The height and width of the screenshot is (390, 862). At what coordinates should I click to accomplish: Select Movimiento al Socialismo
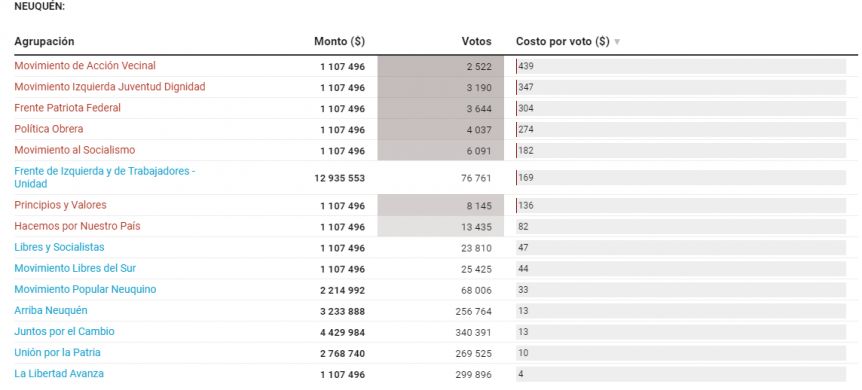(x=75, y=150)
